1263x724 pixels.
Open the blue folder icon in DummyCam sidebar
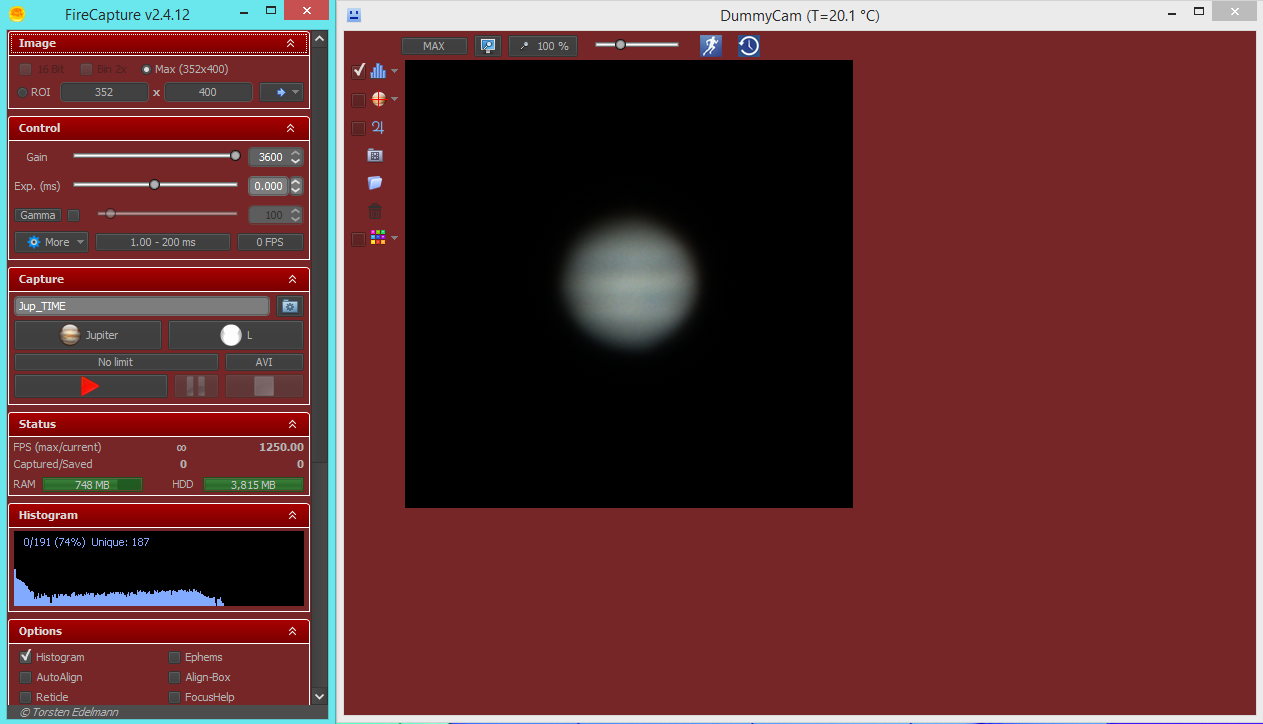point(374,183)
